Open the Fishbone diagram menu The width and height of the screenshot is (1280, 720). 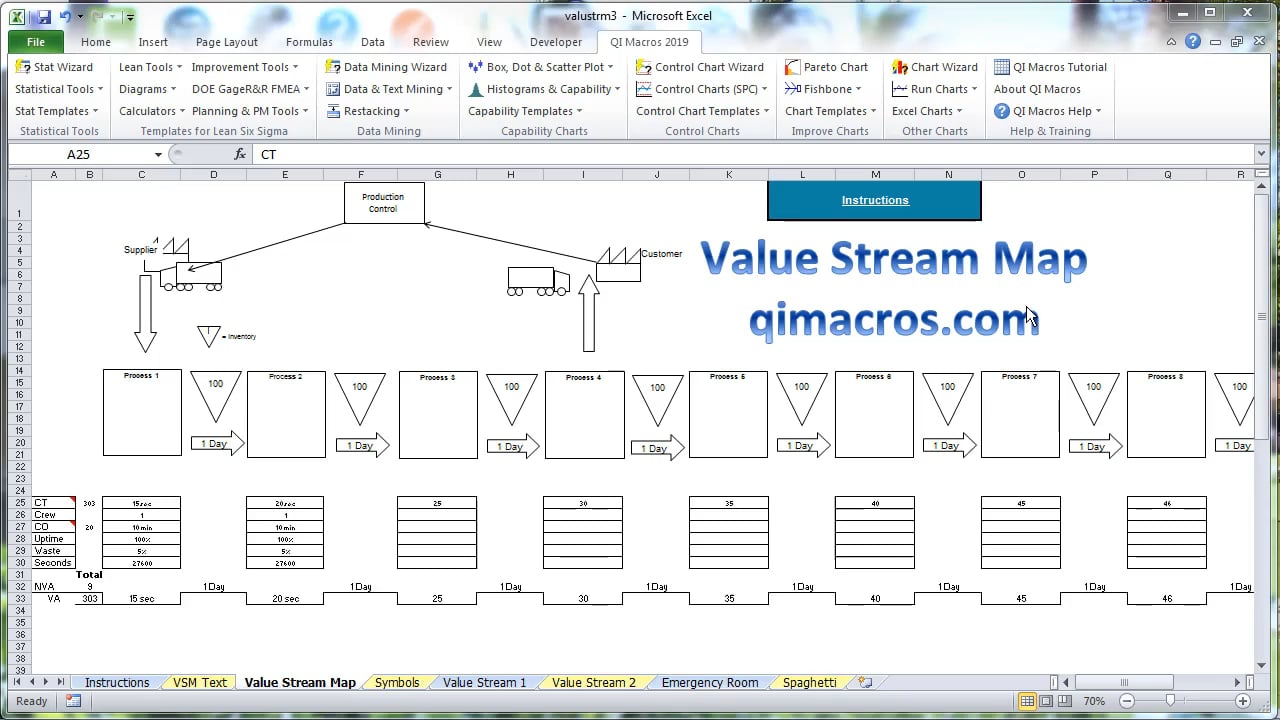tap(825, 89)
